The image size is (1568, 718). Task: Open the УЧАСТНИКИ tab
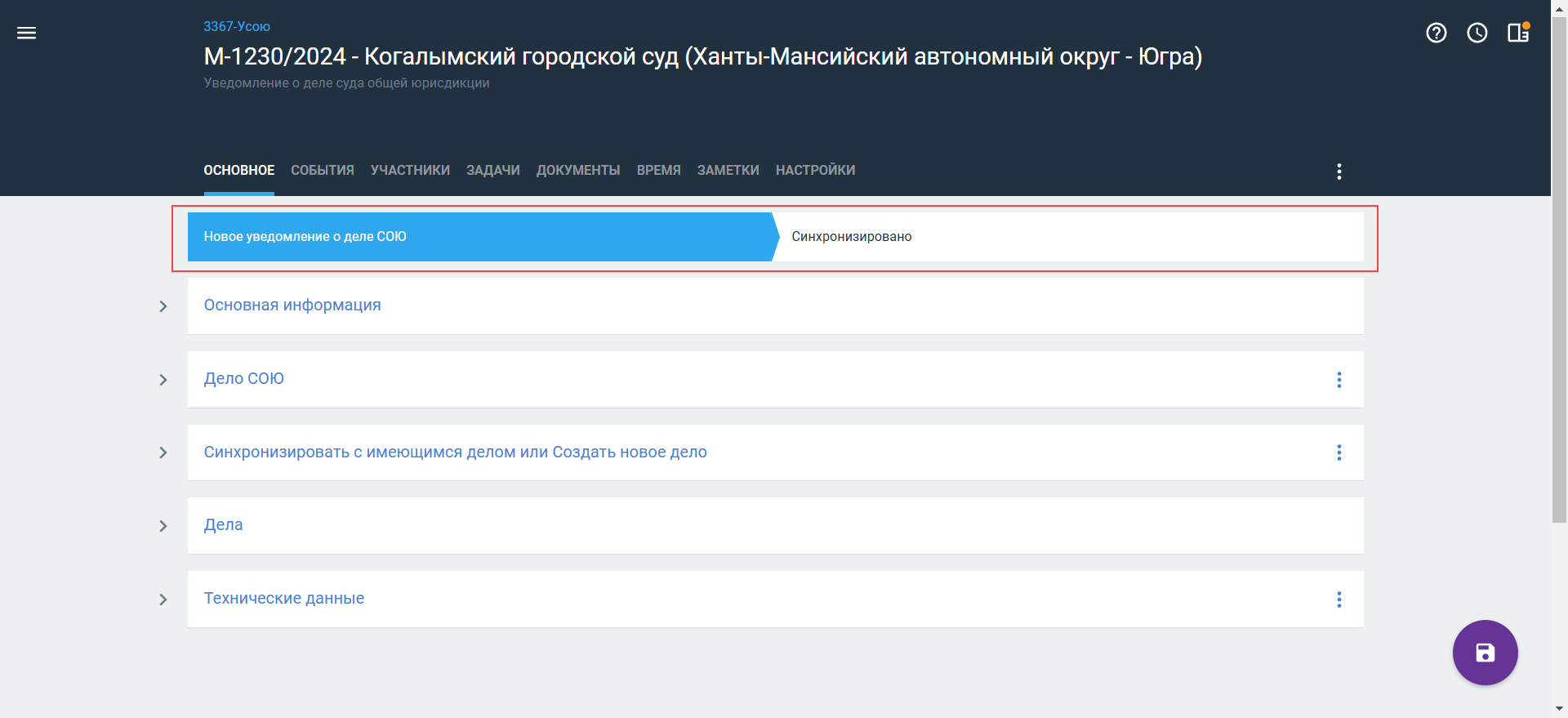pyautogui.click(x=410, y=170)
